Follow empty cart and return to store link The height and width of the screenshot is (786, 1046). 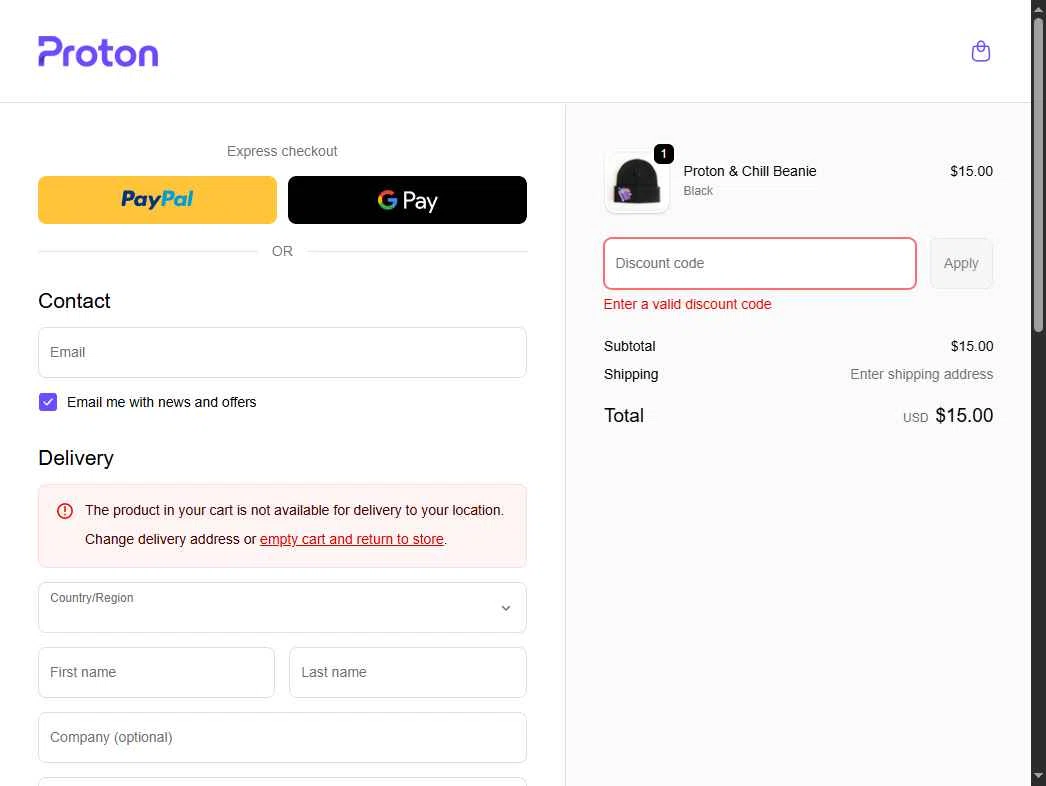click(x=352, y=539)
